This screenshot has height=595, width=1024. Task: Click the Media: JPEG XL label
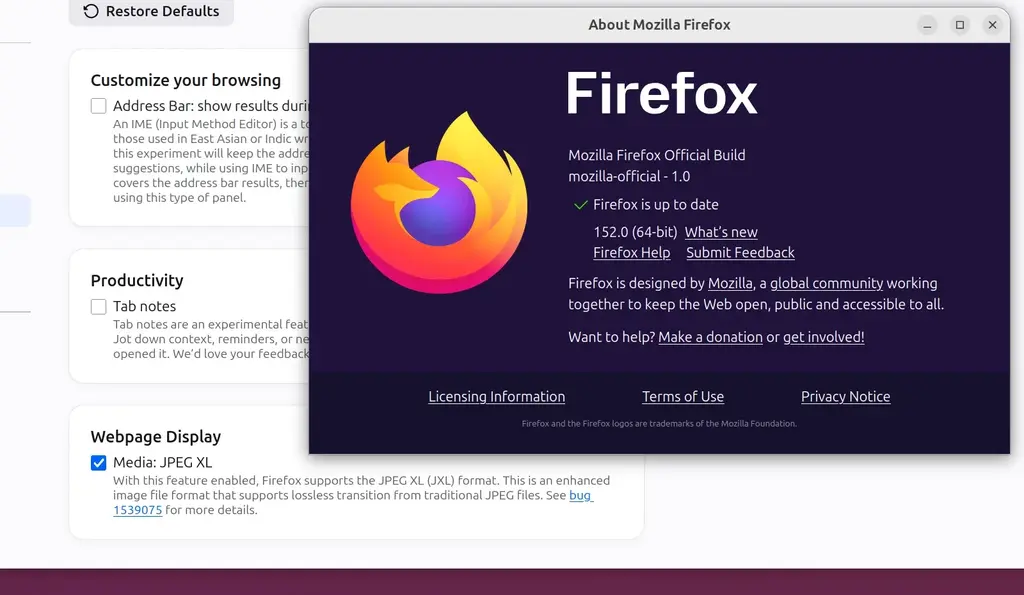[x=163, y=462]
